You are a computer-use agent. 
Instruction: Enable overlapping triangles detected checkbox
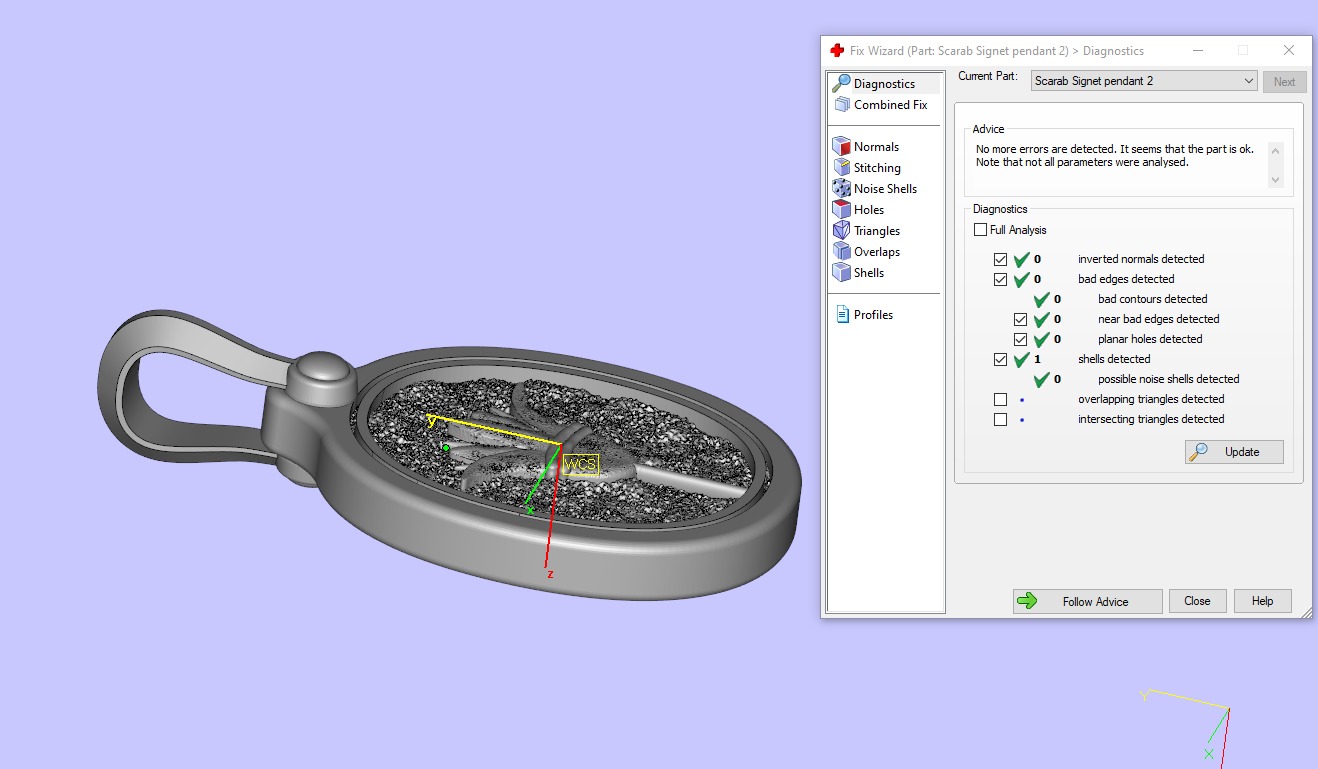(1000, 400)
